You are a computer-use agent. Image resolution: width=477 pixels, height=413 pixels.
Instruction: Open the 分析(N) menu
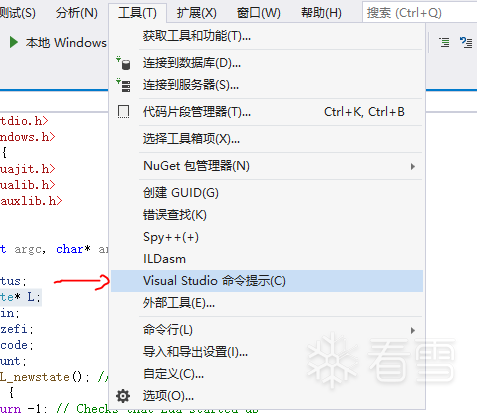coord(77,13)
